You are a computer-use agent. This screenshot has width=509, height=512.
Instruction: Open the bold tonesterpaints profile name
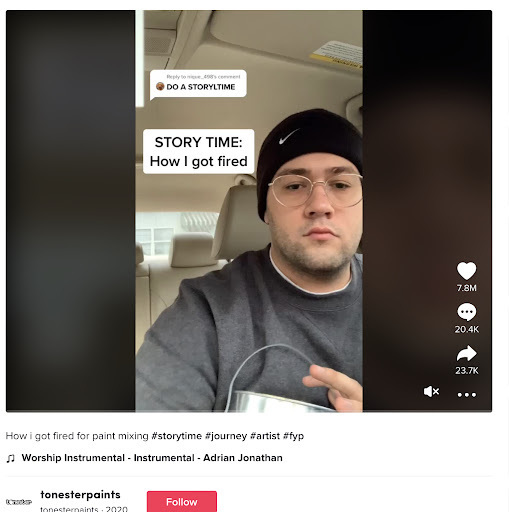pyautogui.click(x=80, y=495)
